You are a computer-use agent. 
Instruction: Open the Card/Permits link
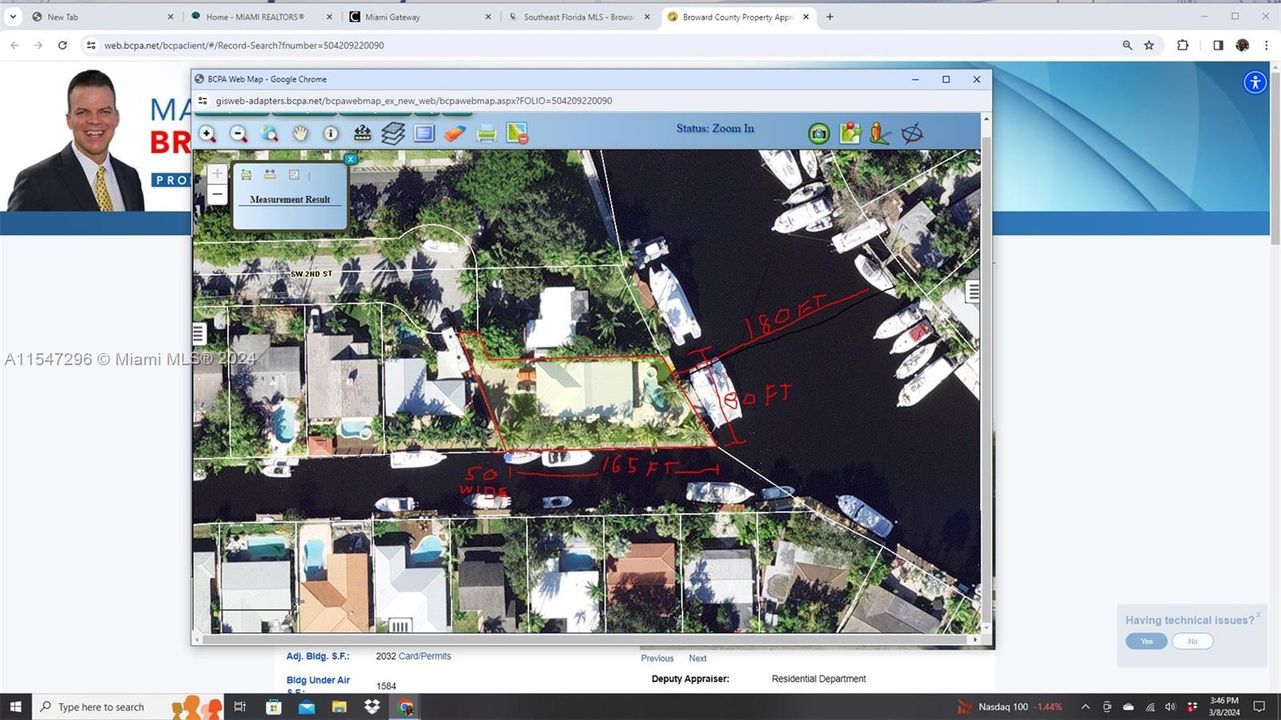pos(425,656)
